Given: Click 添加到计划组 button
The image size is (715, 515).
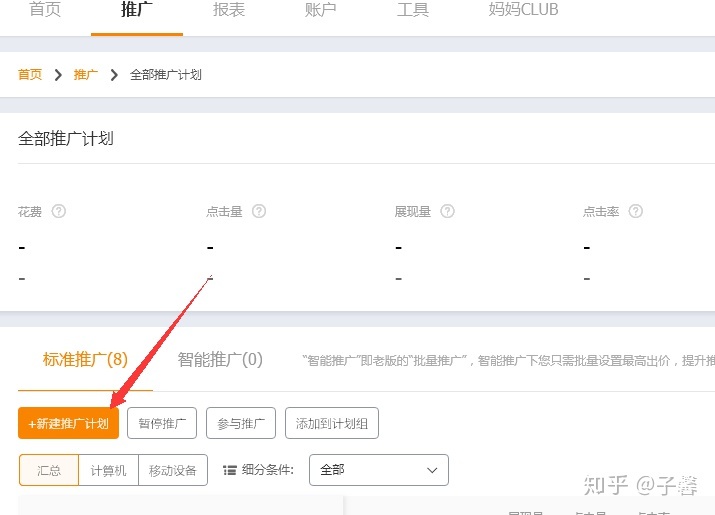Looking at the screenshot, I should click(x=332, y=423).
